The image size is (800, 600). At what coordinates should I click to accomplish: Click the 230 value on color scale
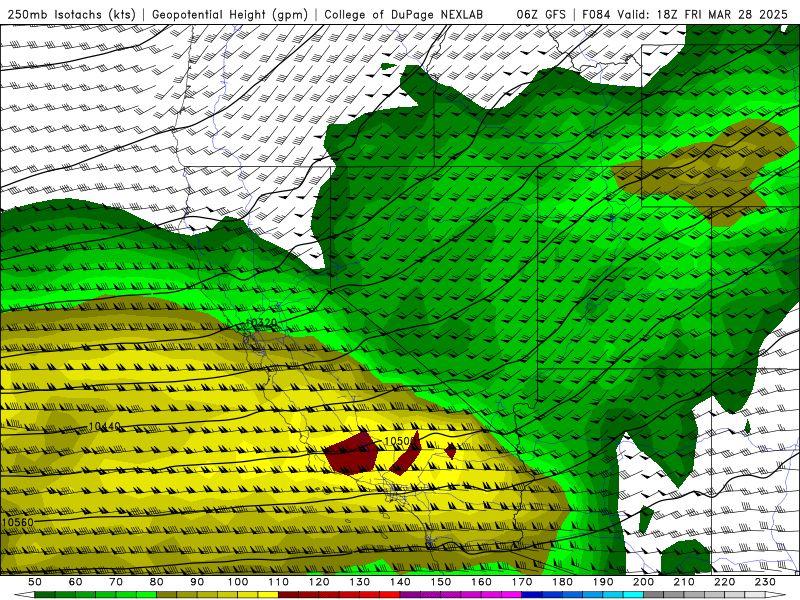pyautogui.click(x=765, y=582)
